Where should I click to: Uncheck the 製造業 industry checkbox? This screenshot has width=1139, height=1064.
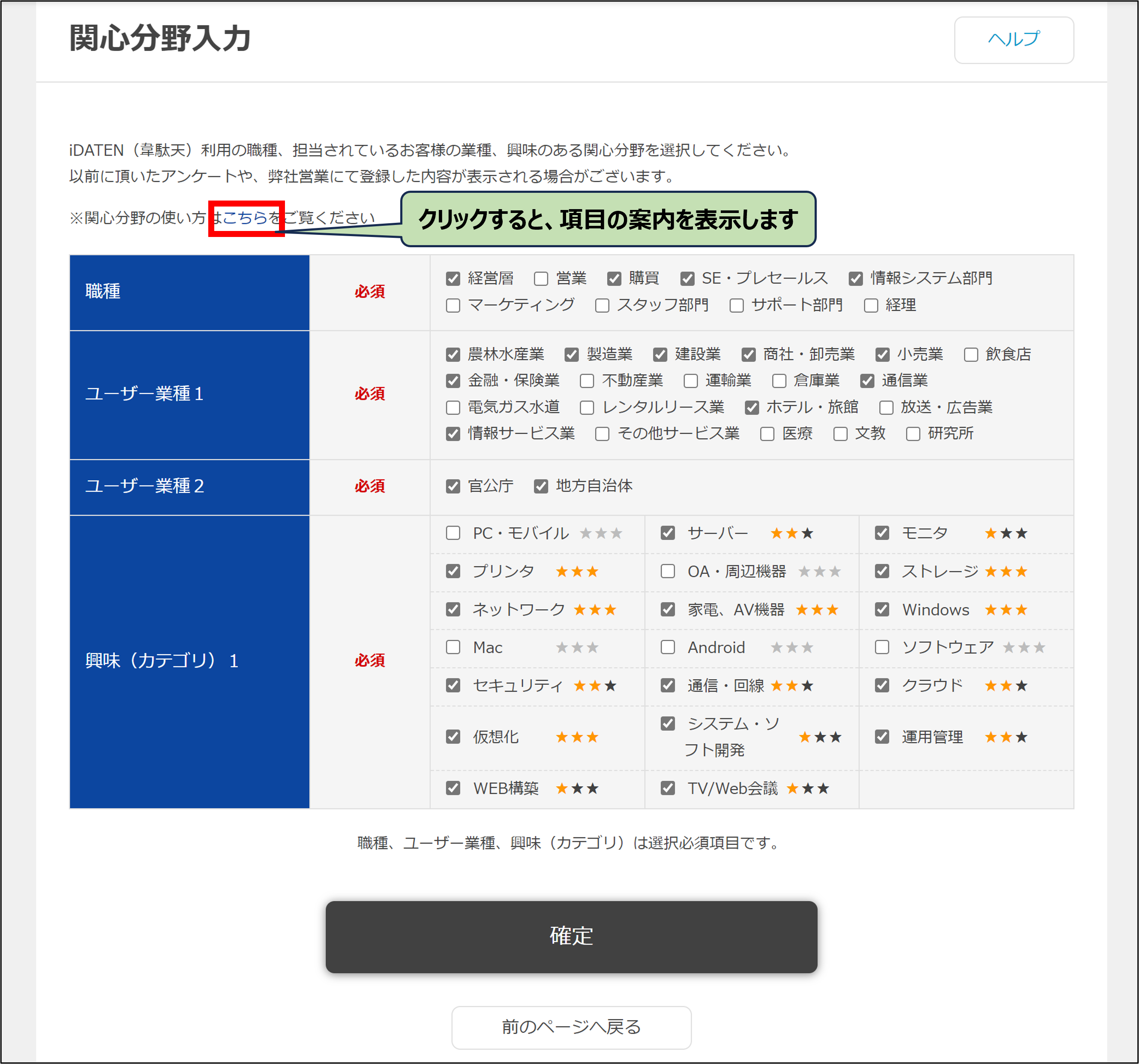pyautogui.click(x=571, y=355)
